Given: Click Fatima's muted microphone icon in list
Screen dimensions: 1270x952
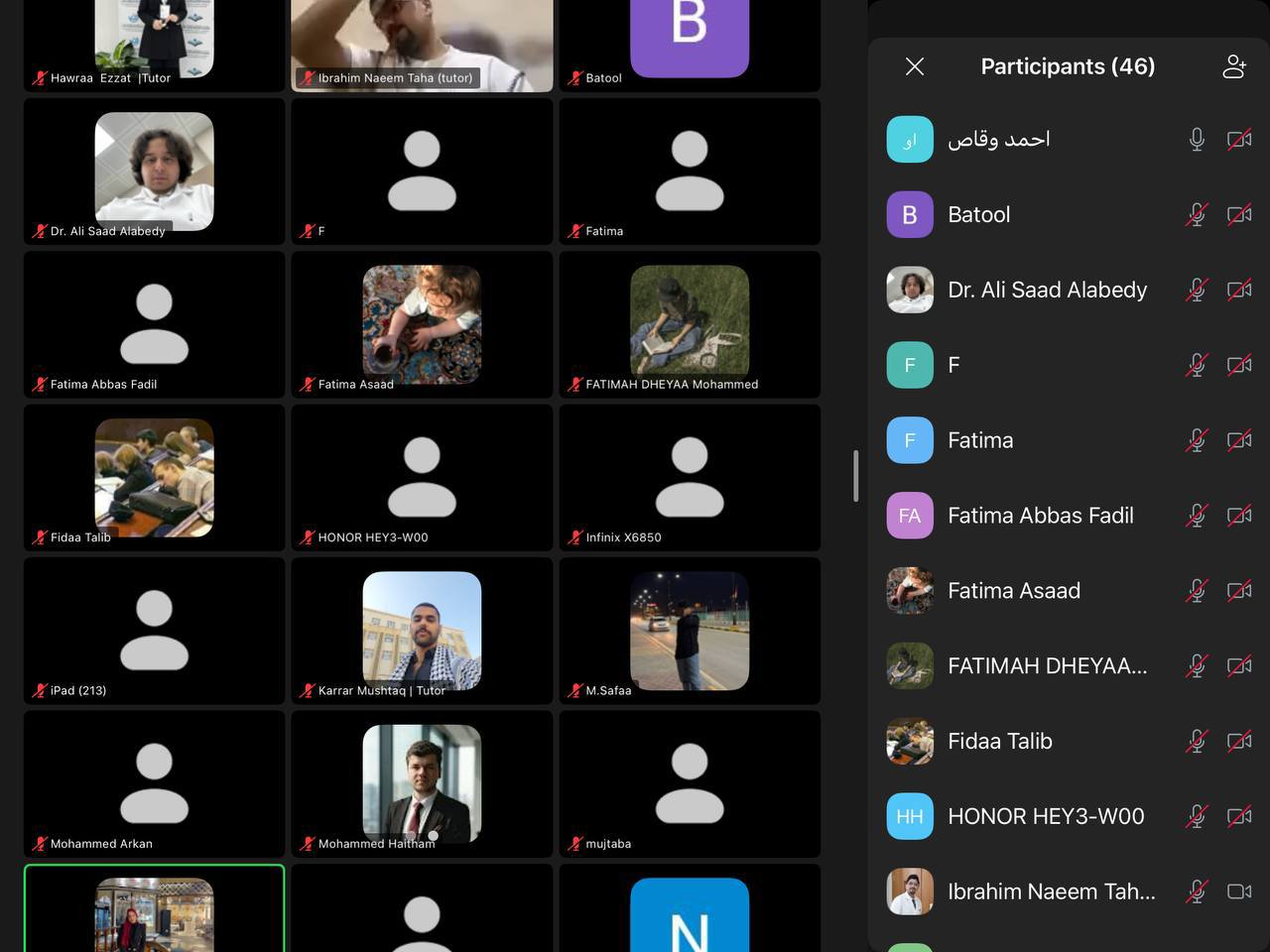Looking at the screenshot, I should coord(1197,441).
